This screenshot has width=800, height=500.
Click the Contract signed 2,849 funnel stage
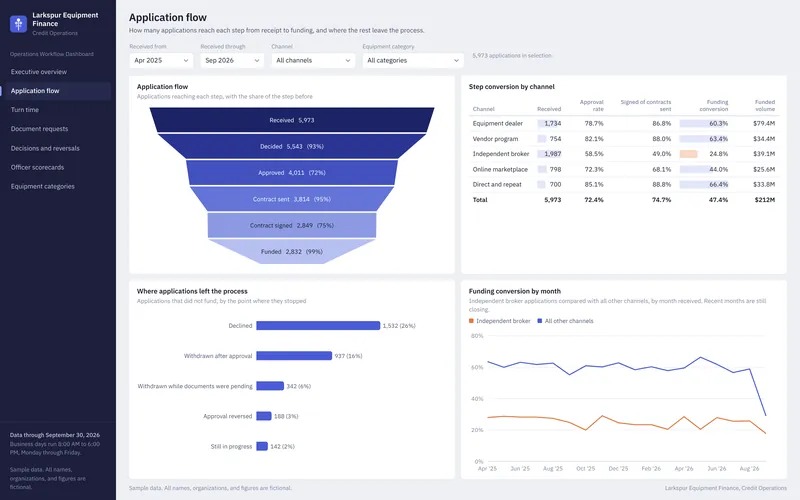click(x=292, y=225)
